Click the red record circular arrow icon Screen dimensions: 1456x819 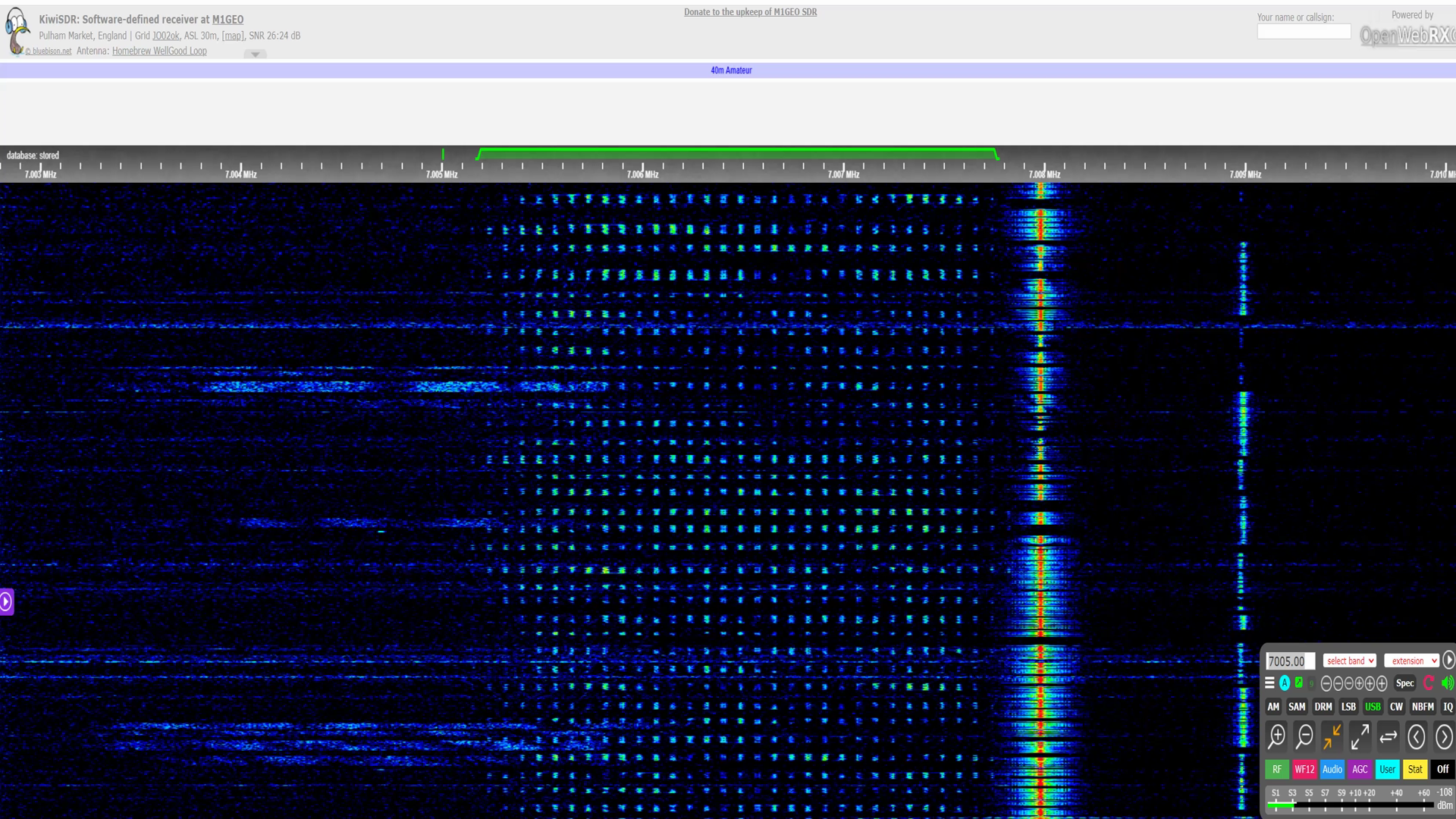tap(1429, 683)
